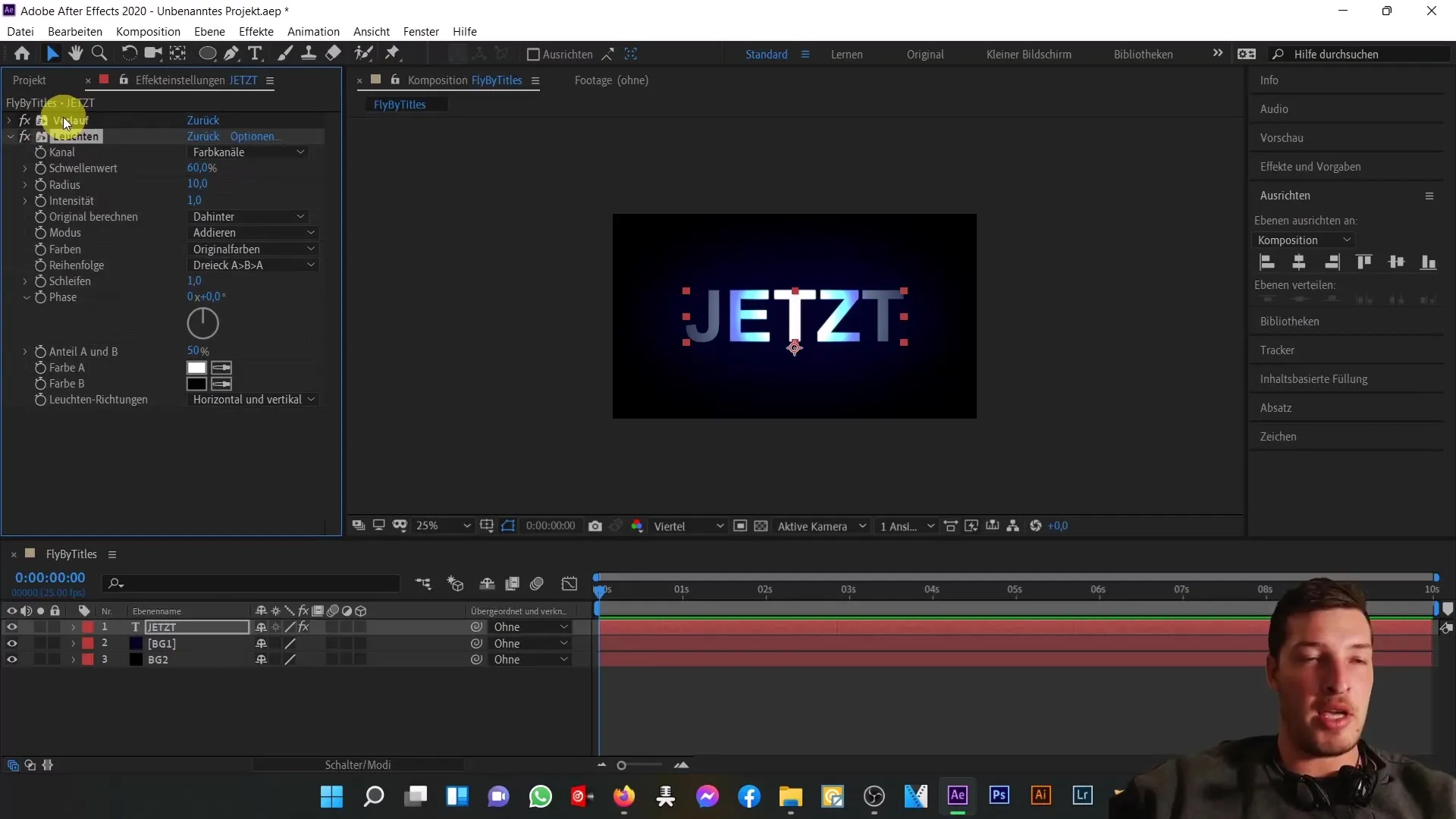
Task: Expand the Leuchten-Richtungen dropdown
Action: pyautogui.click(x=253, y=399)
